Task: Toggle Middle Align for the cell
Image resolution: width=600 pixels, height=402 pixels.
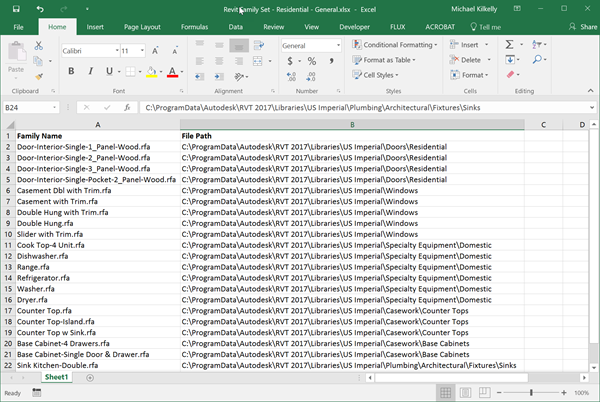Action: pos(219,45)
